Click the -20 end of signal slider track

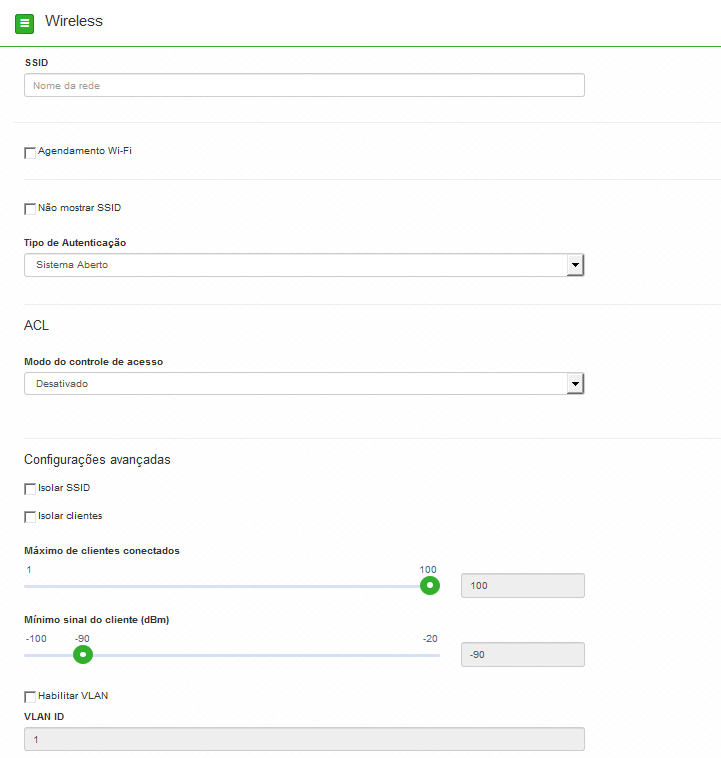(438, 656)
